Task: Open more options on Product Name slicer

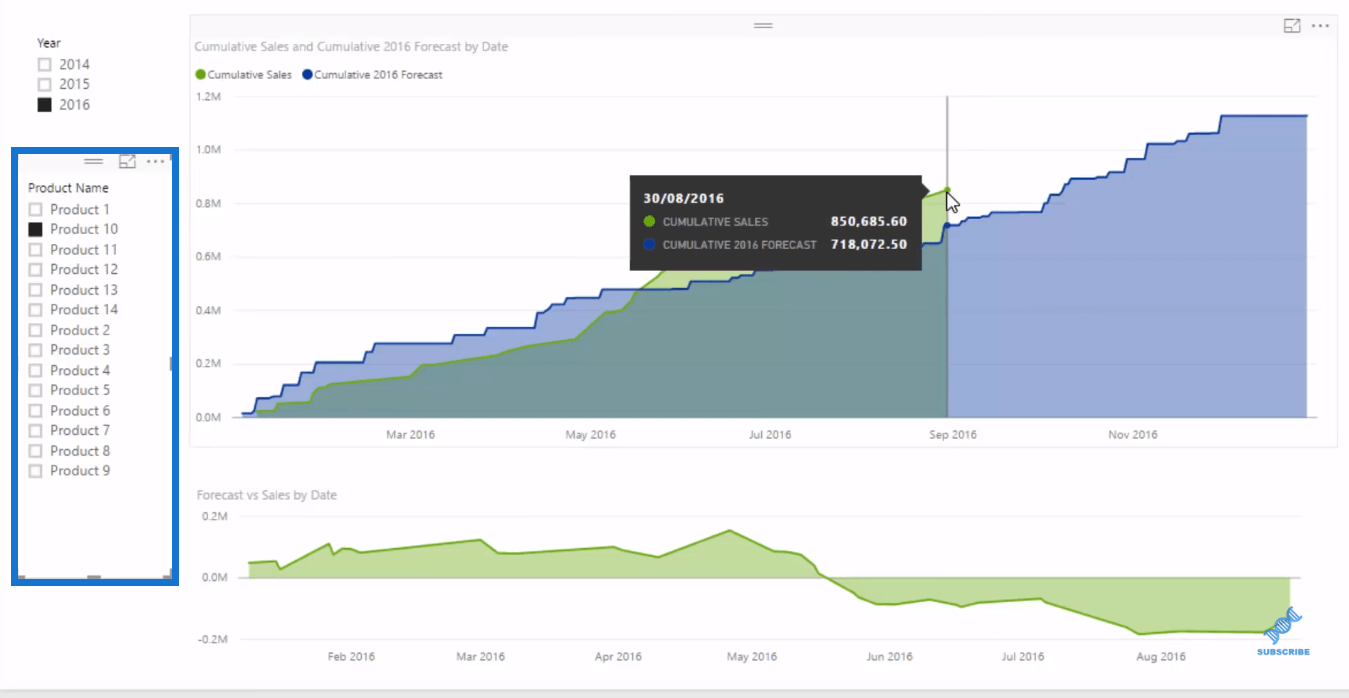Action: tap(155, 161)
